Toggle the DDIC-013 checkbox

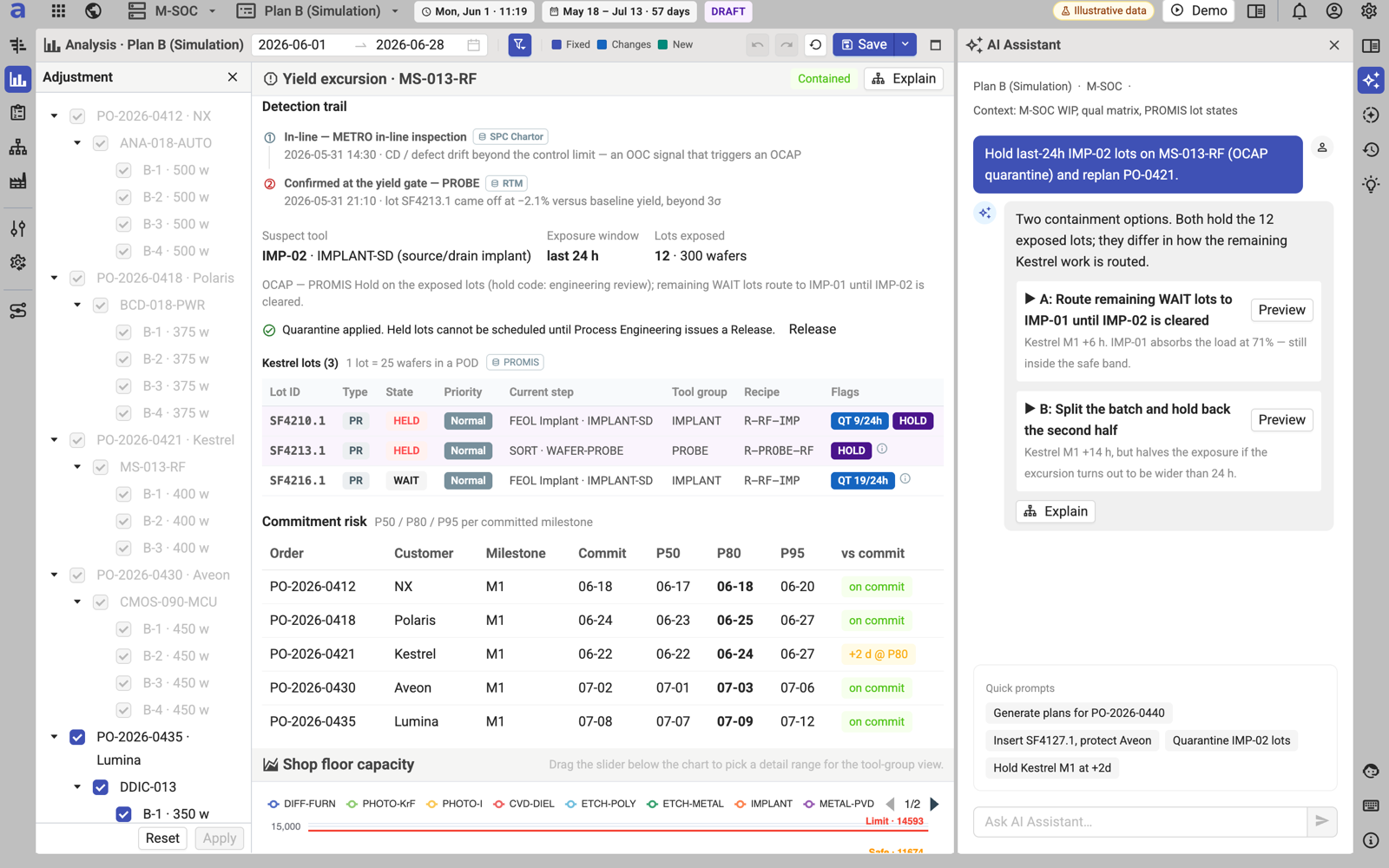pyautogui.click(x=101, y=787)
